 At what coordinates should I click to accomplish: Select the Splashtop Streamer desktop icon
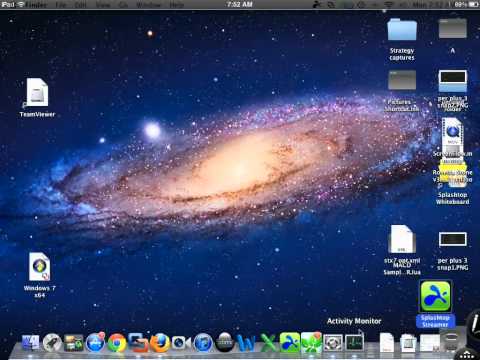[x=435, y=297]
